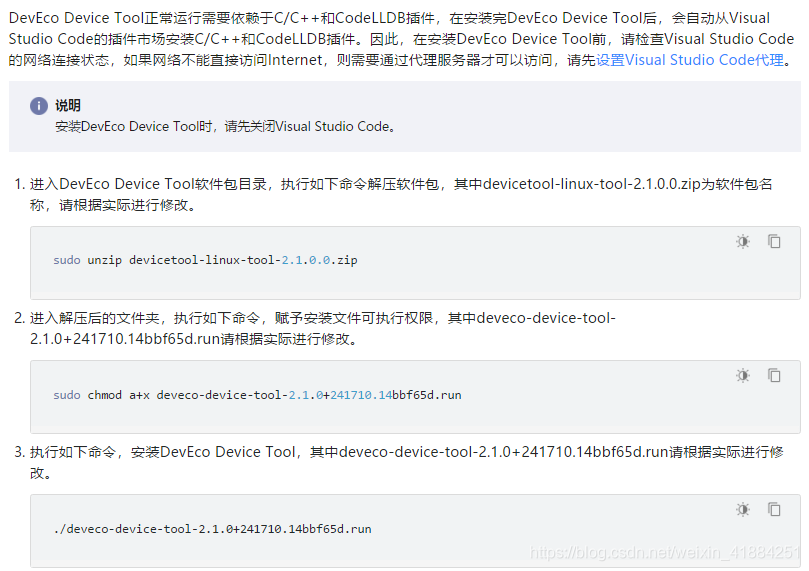Click the 说明 note heading
This screenshot has width=809, height=571.
coord(68,105)
